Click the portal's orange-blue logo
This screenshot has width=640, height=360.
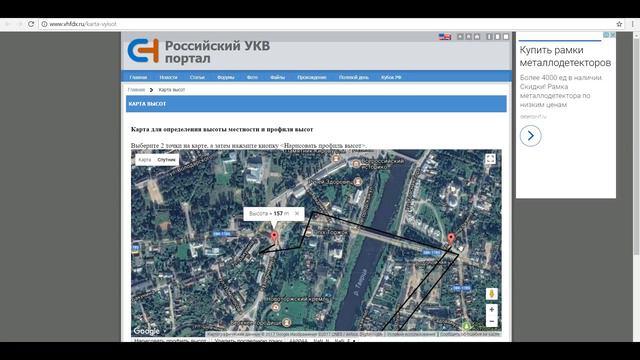click(143, 51)
